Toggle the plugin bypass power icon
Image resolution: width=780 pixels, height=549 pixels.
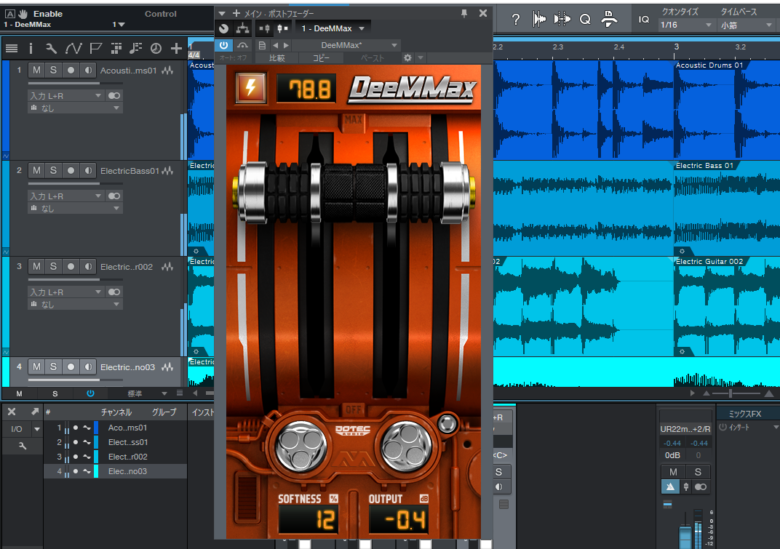coord(224,45)
